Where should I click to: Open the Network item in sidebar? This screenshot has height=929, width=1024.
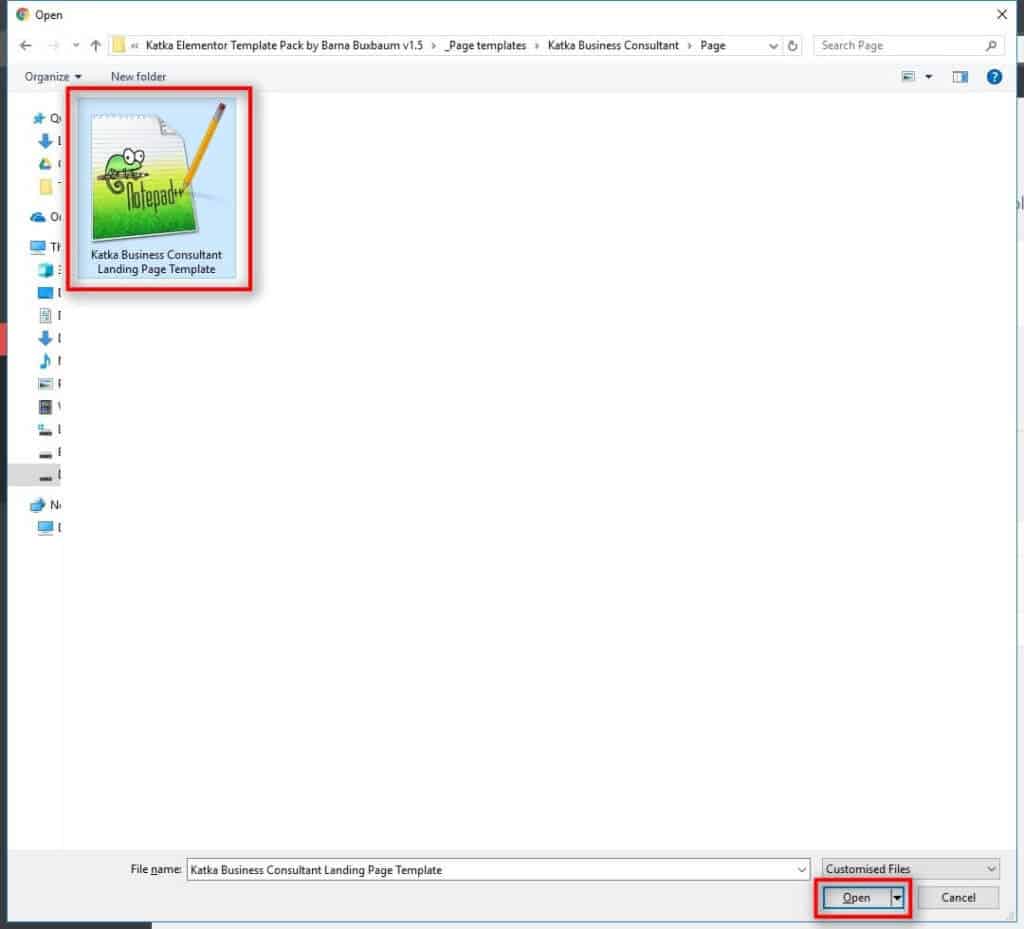point(39,505)
